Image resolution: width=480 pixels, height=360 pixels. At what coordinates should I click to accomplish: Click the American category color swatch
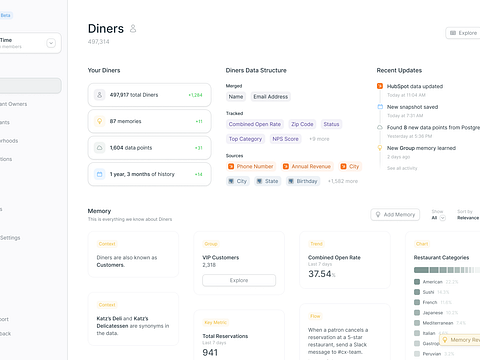tap(417, 282)
